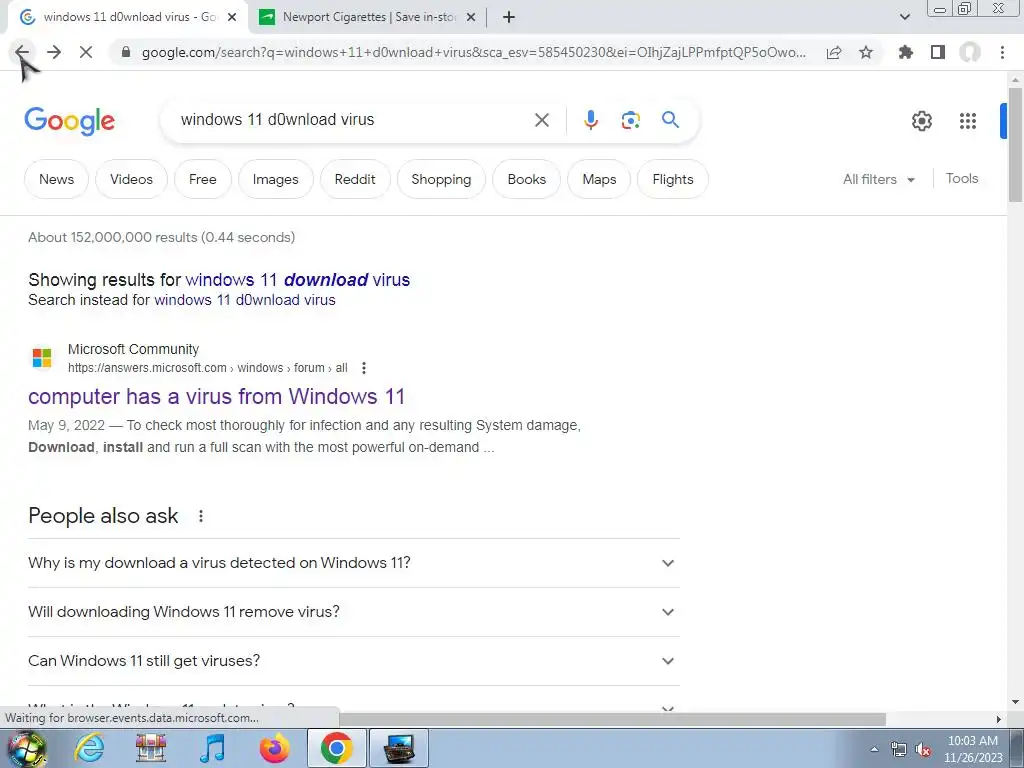Switch to the Newport Cigarettes tab
The image size is (1024, 768).
pos(368,17)
